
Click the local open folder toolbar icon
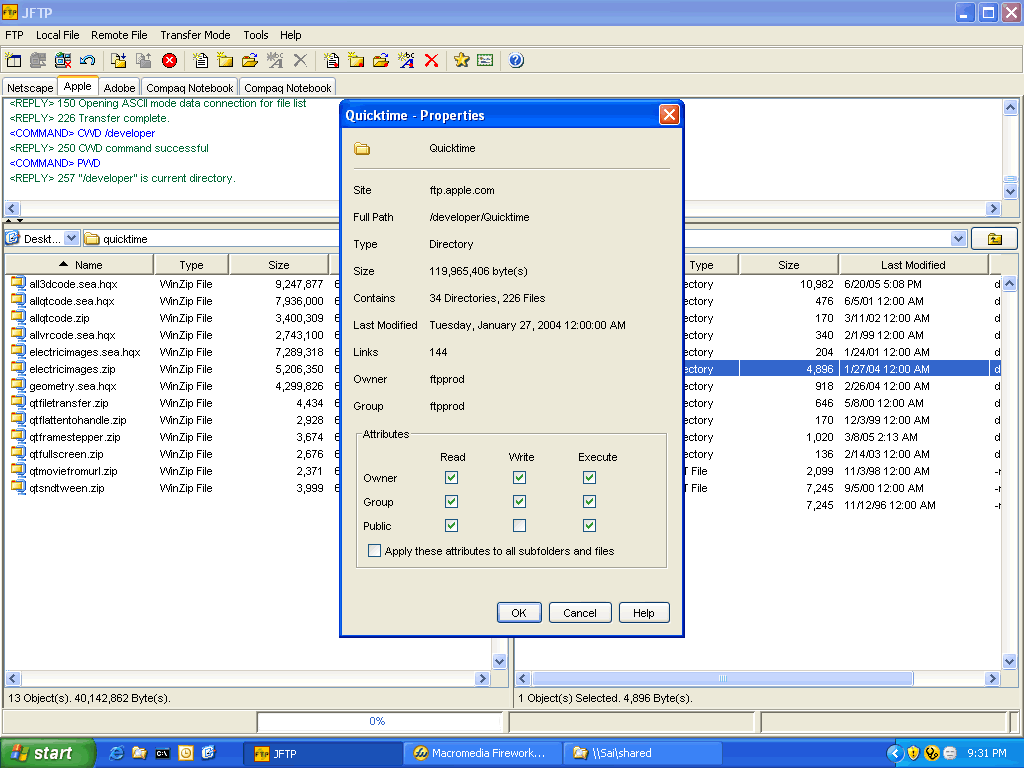(249, 61)
